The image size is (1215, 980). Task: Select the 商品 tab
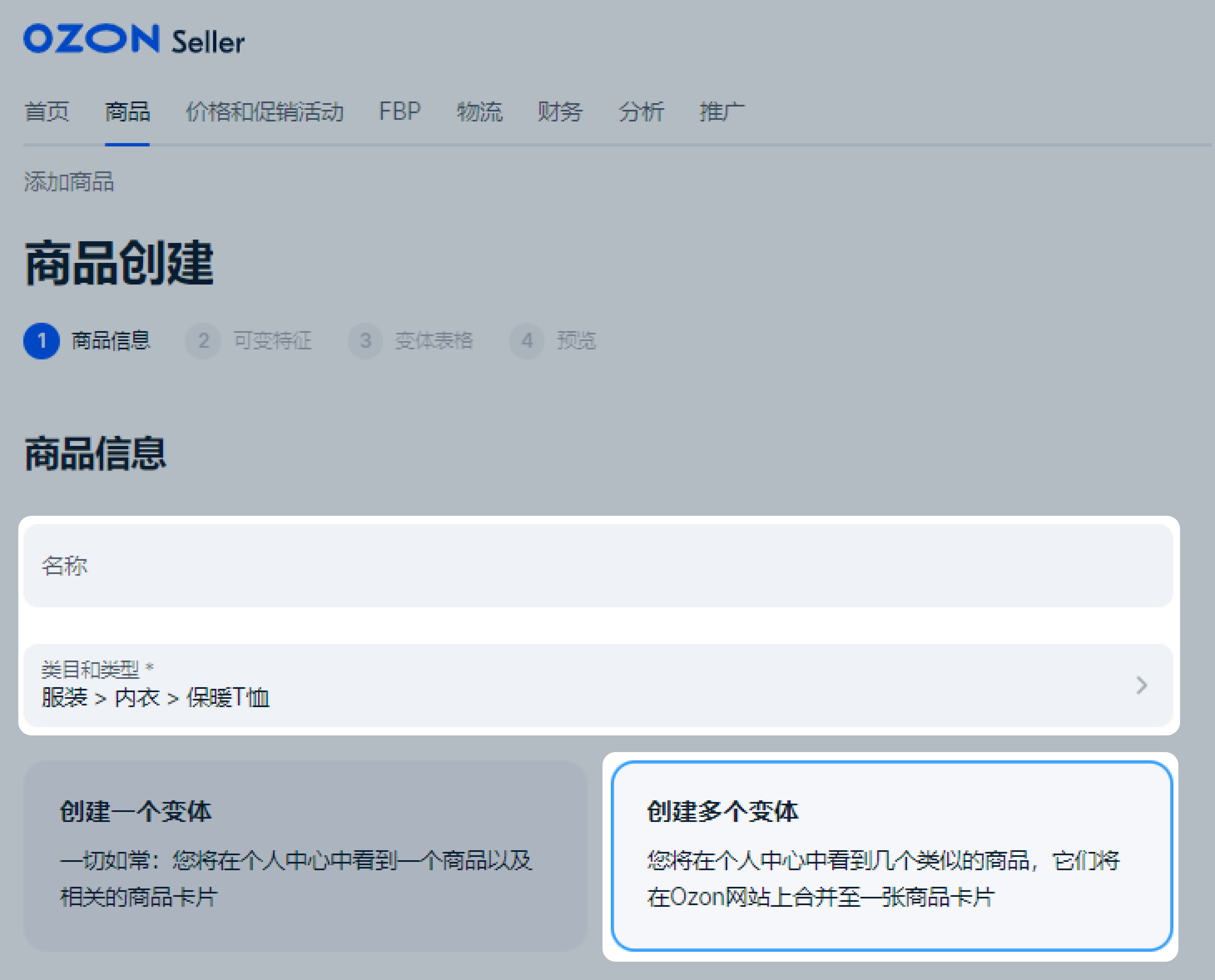(128, 112)
